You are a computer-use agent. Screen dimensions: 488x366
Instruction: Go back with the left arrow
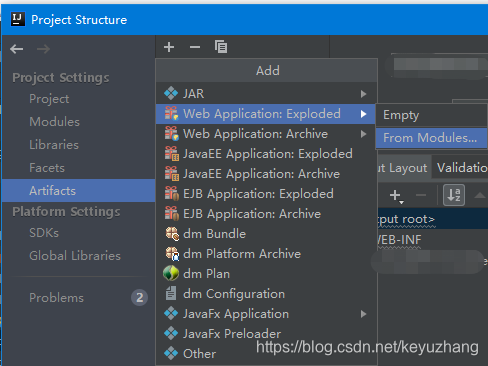tap(16, 49)
